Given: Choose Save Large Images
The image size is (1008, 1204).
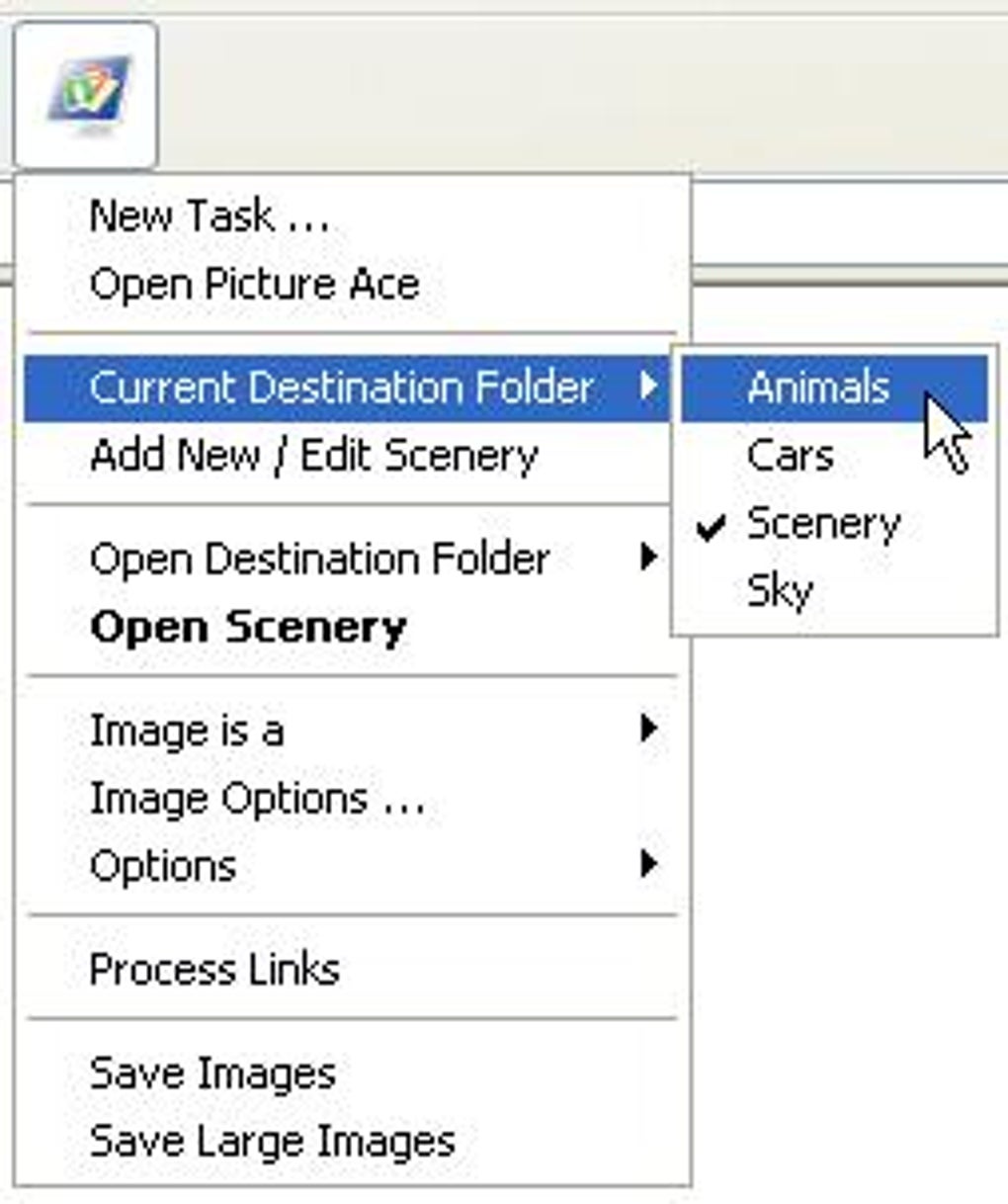Looking at the screenshot, I should click(x=272, y=1142).
